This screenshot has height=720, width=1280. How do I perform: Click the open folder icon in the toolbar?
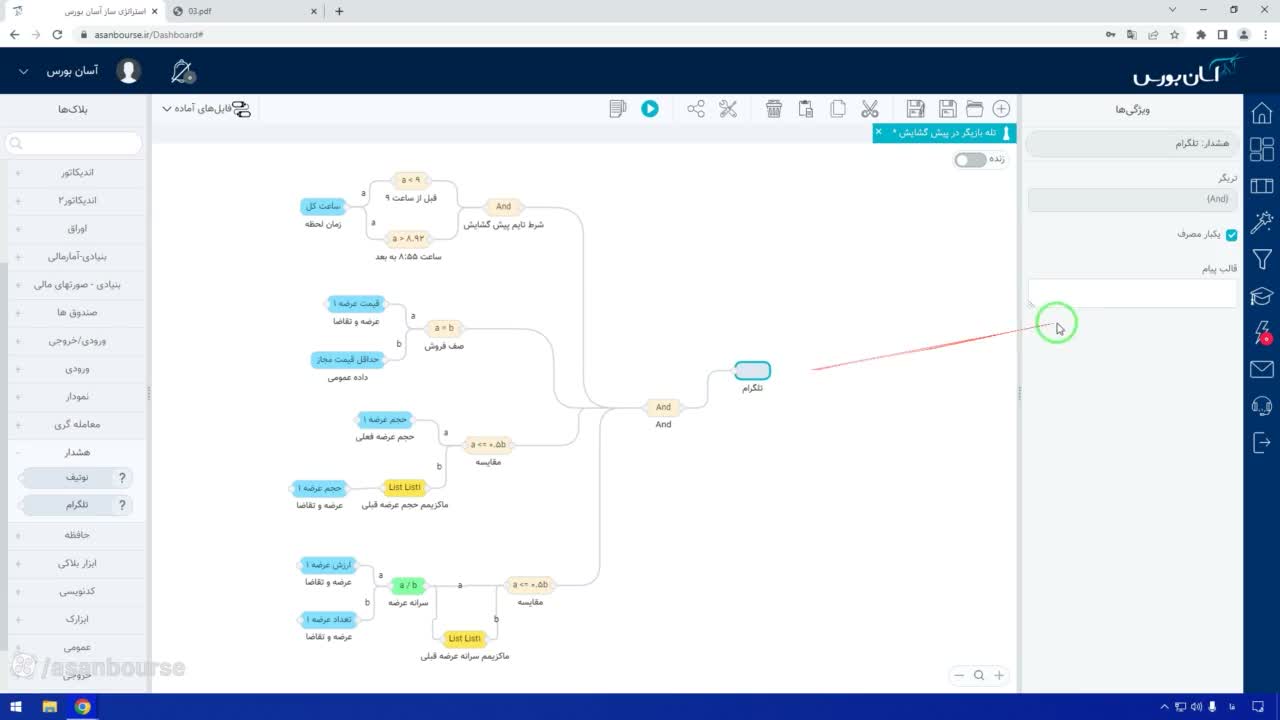(974, 109)
